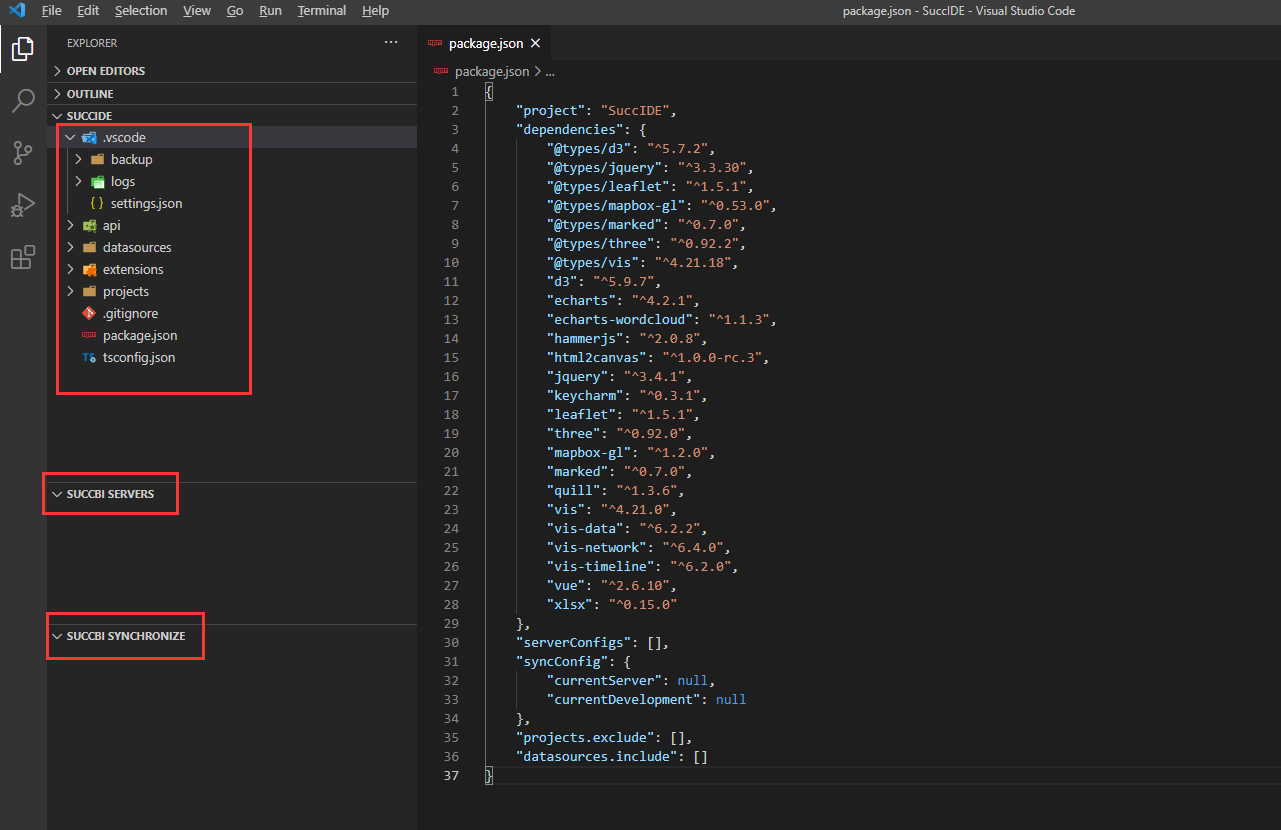Open the Run and Debug icon

pos(22,205)
